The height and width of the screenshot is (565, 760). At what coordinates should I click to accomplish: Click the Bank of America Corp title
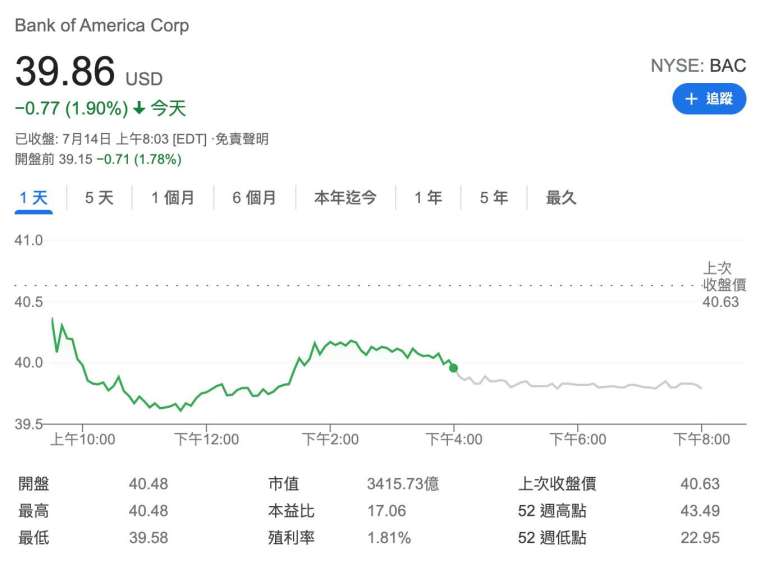pos(102,25)
